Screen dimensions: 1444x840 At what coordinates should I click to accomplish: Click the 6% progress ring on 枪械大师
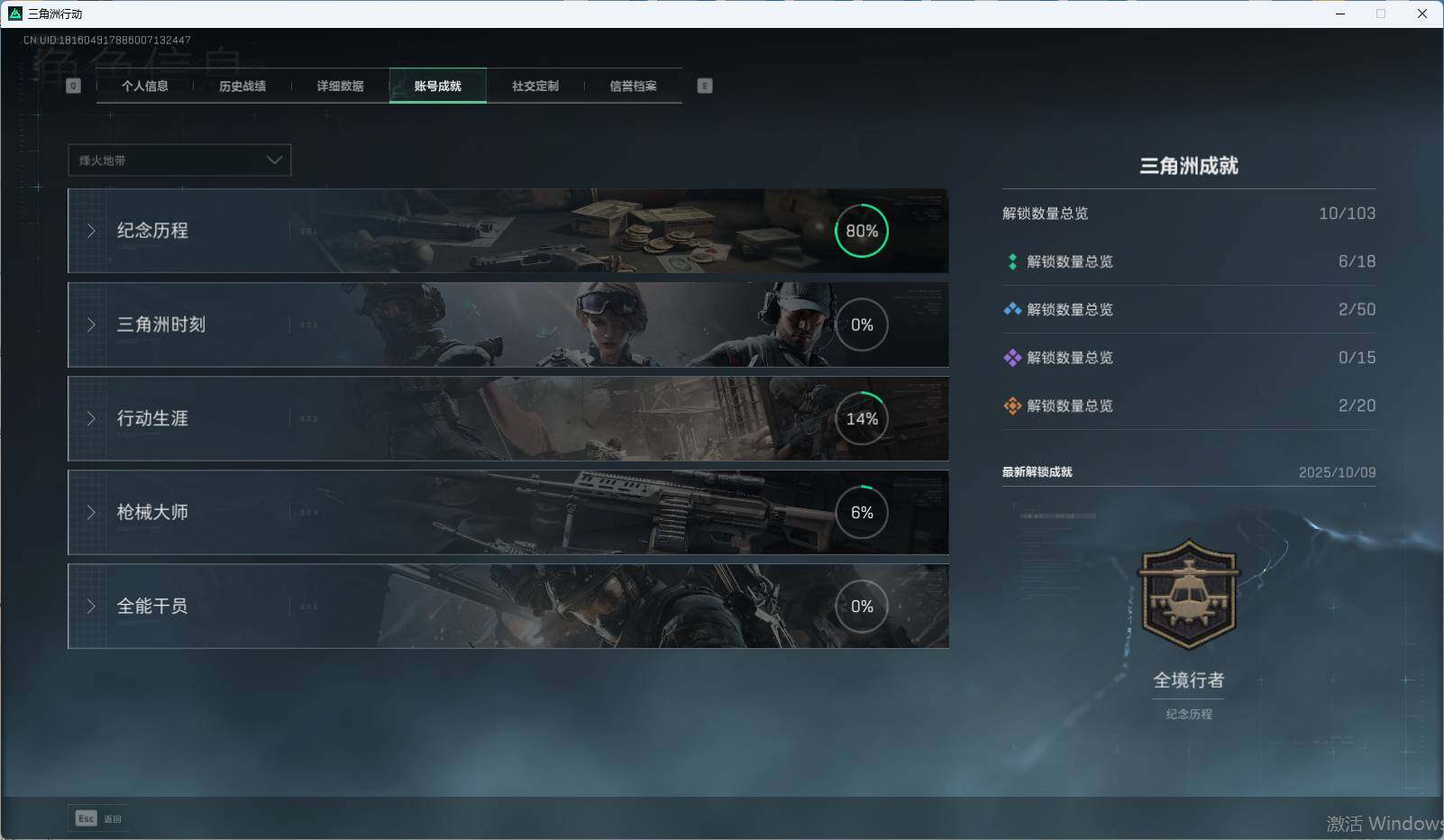click(862, 512)
